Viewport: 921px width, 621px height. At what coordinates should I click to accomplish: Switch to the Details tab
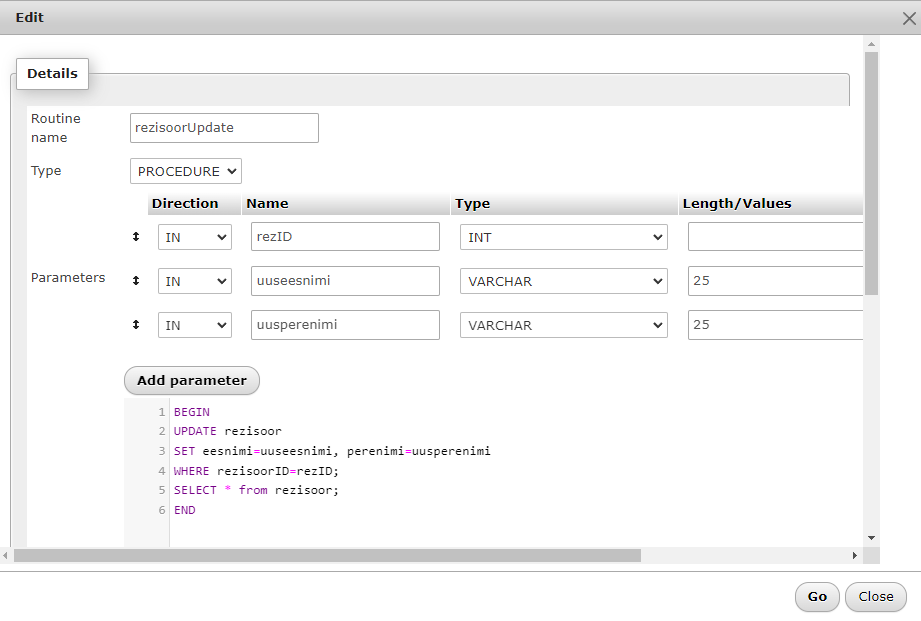(52, 73)
